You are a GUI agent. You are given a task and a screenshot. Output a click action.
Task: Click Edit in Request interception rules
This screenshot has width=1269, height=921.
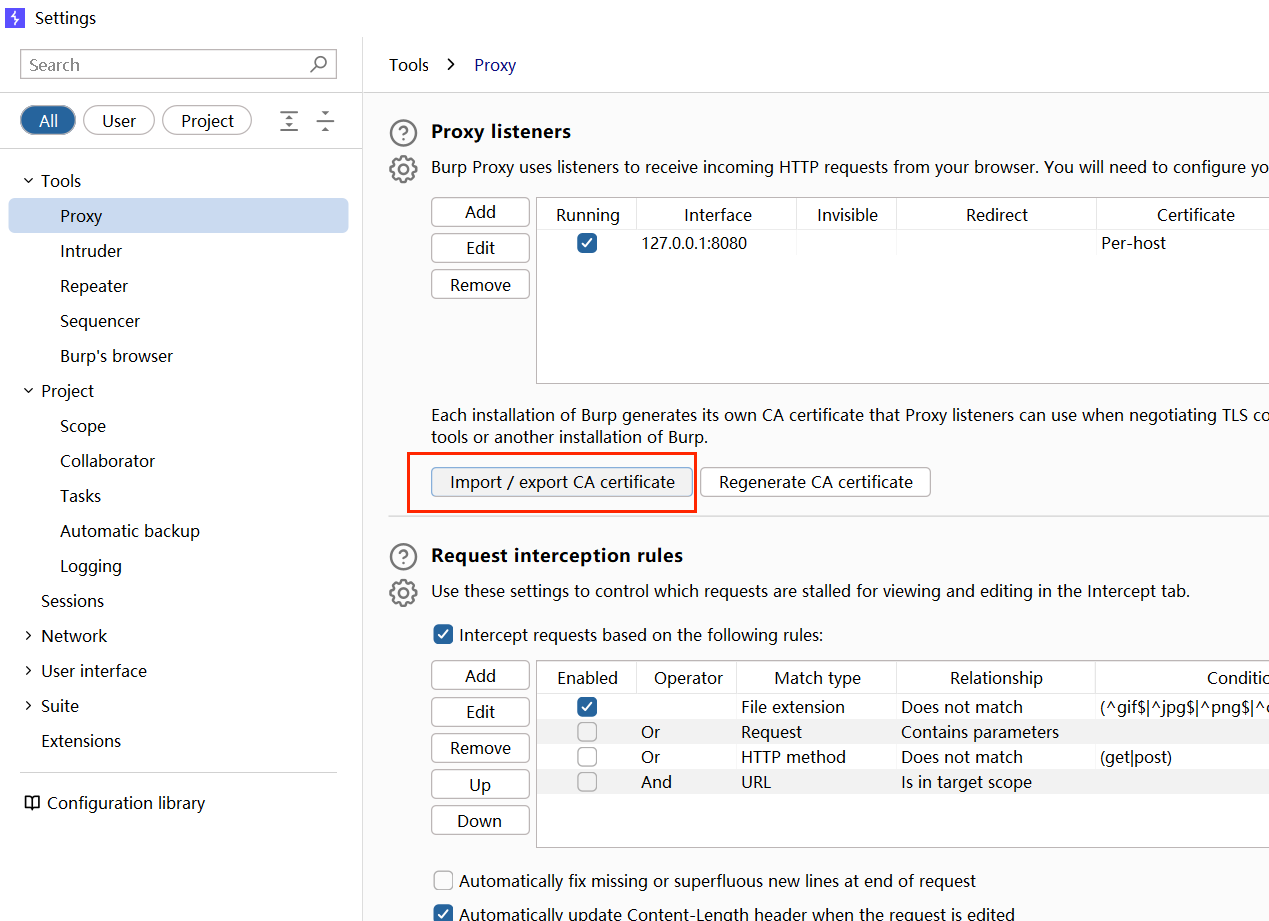tap(480, 712)
